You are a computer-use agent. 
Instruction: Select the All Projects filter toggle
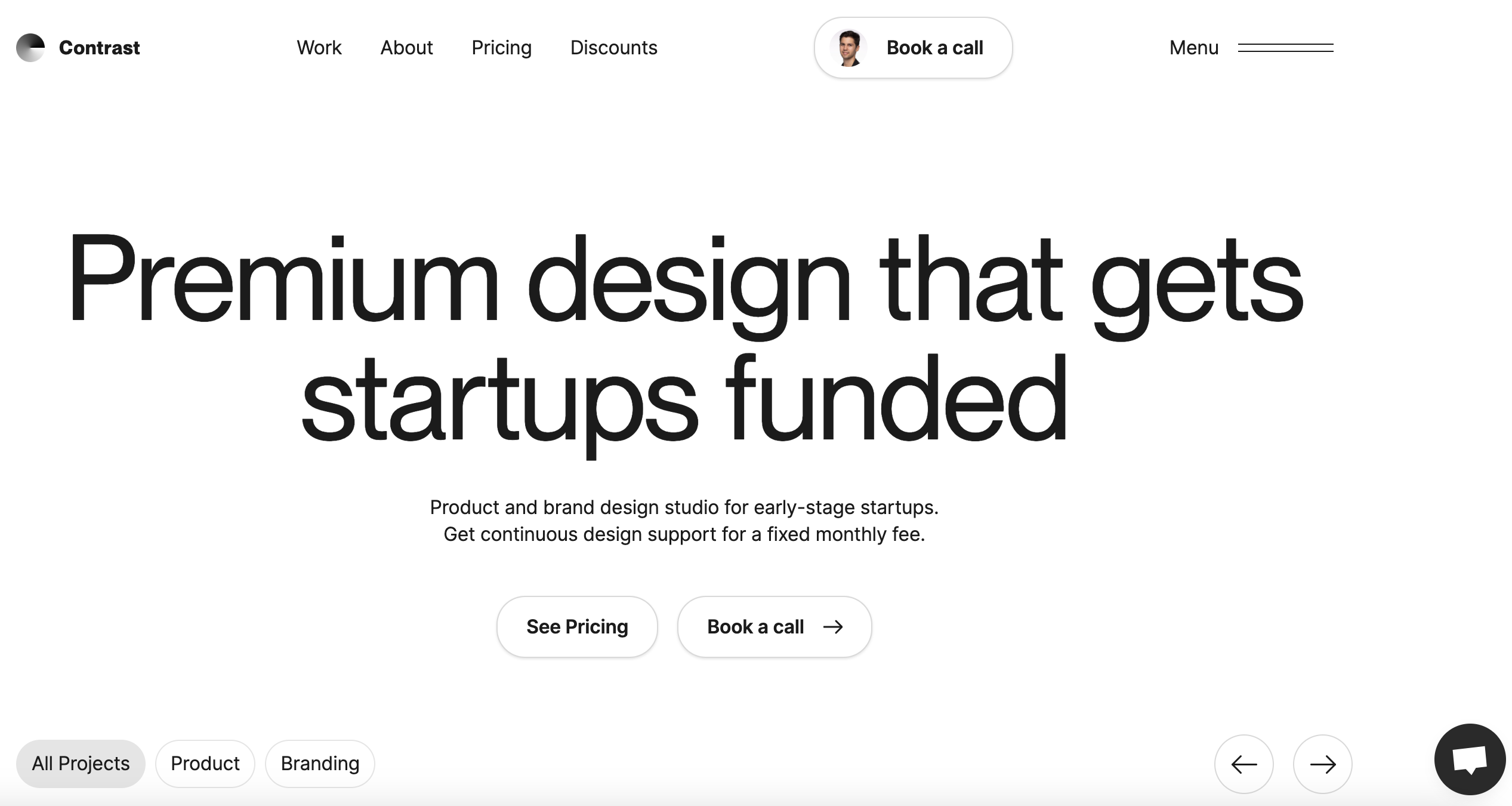(80, 763)
